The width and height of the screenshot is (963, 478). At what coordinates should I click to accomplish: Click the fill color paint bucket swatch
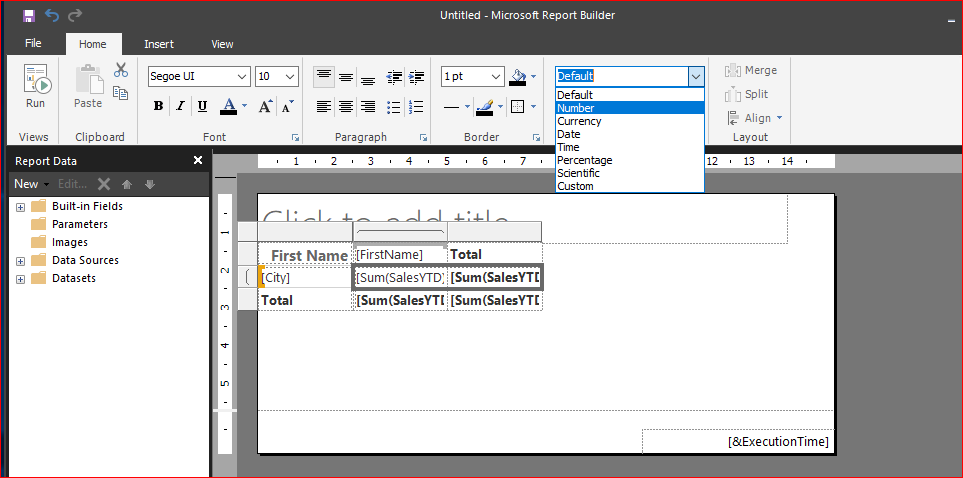[518, 76]
